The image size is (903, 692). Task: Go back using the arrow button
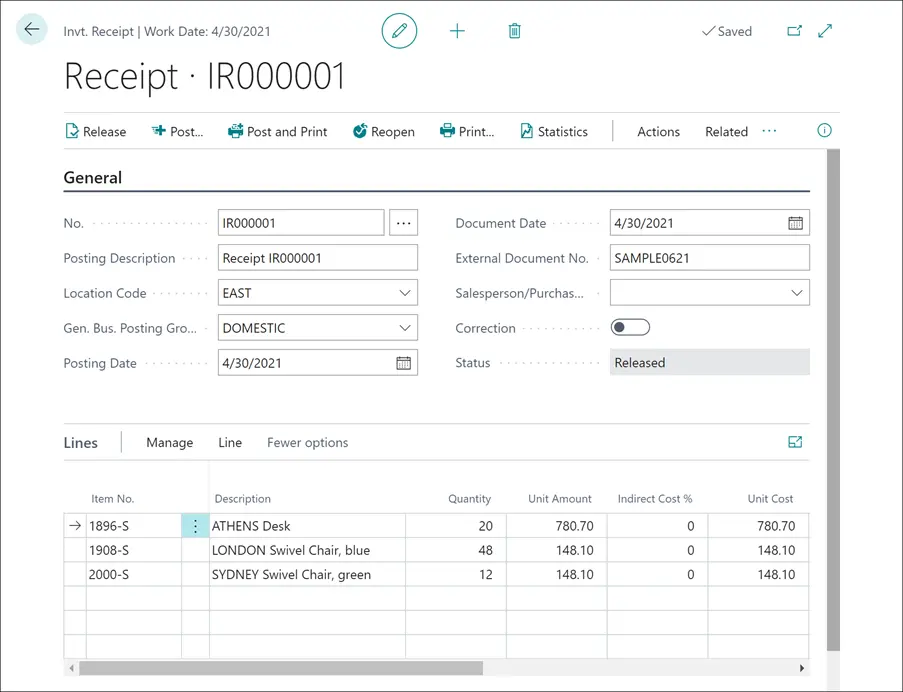tap(32, 29)
